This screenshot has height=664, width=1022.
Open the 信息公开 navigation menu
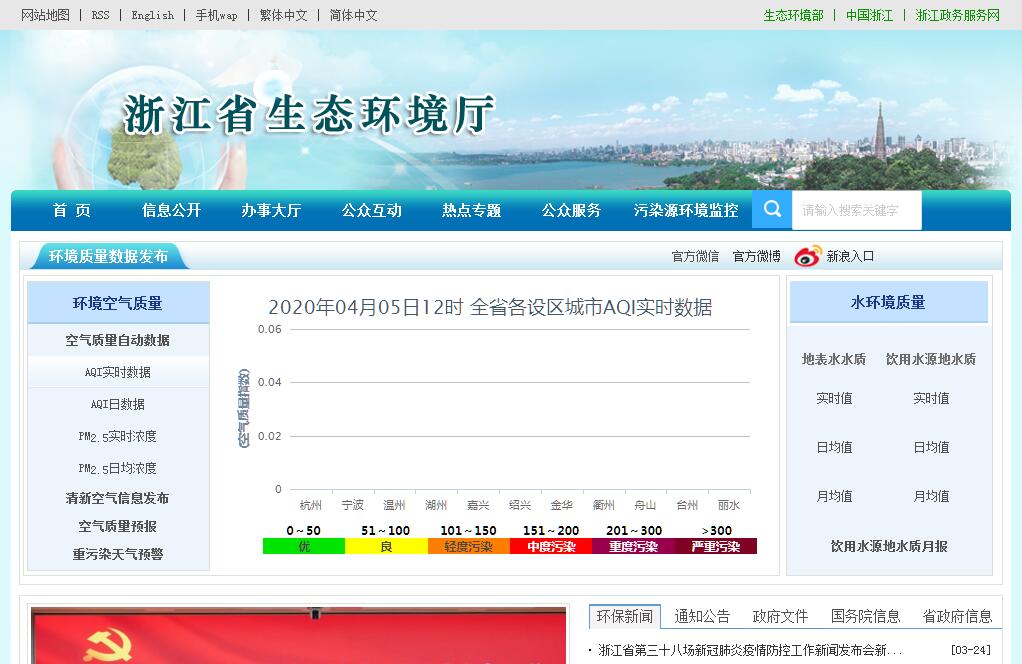(171, 210)
